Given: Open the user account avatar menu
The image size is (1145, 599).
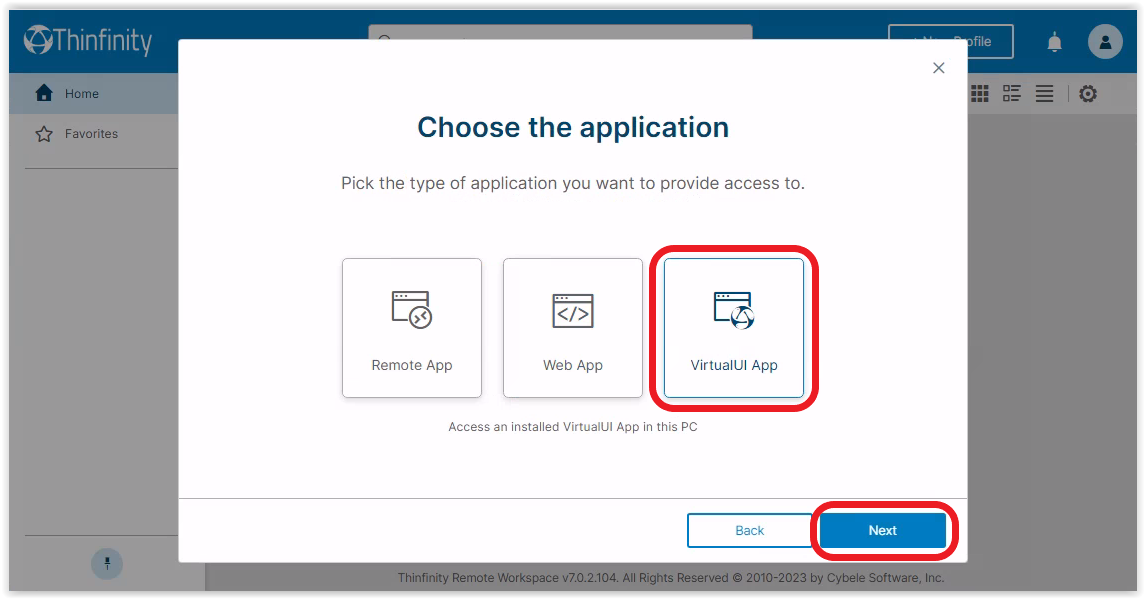Looking at the screenshot, I should click(x=1105, y=42).
